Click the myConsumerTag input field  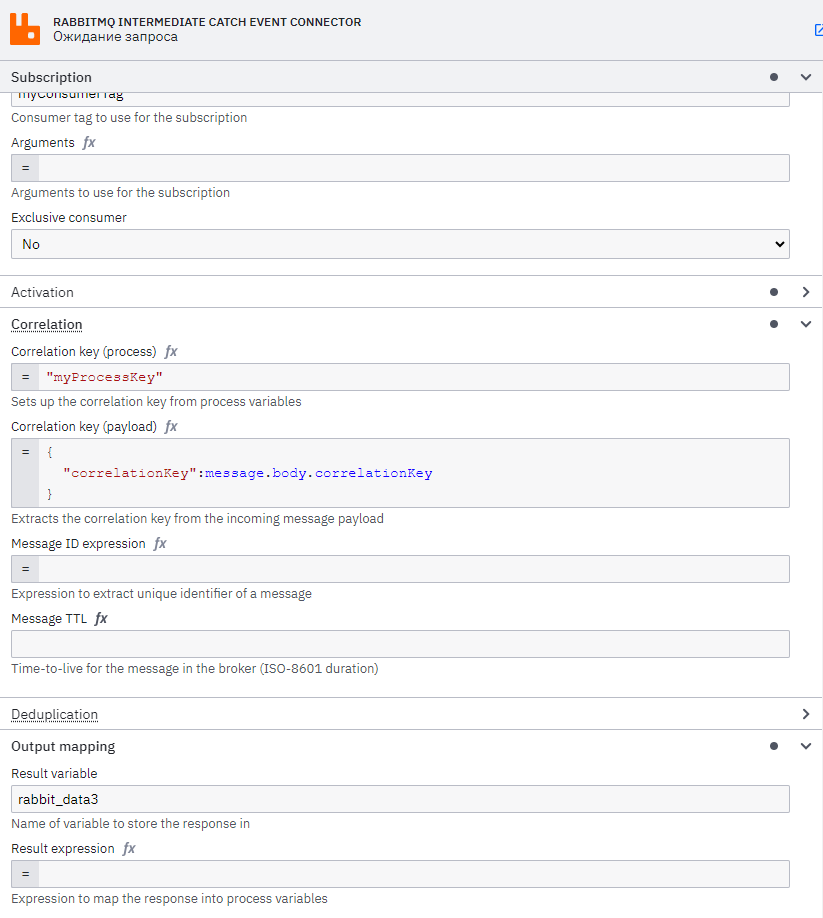click(400, 93)
